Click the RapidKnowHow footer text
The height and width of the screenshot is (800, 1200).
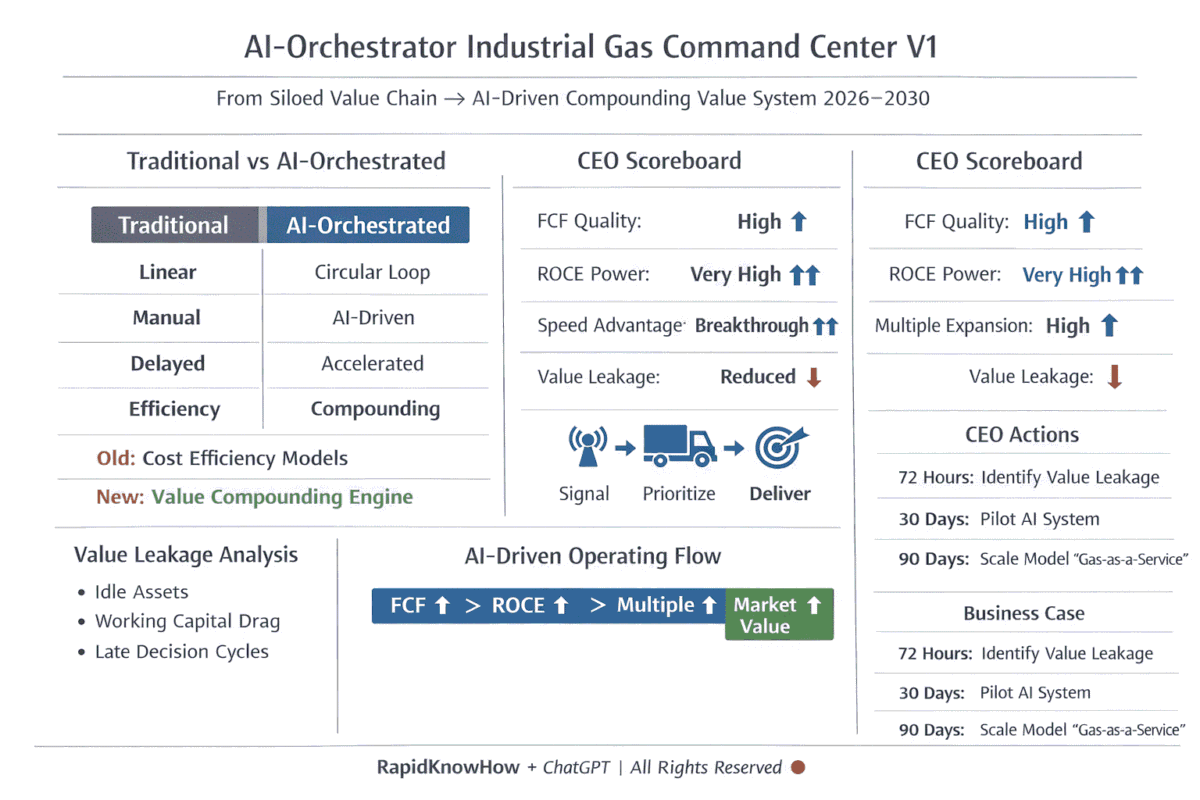[447, 767]
